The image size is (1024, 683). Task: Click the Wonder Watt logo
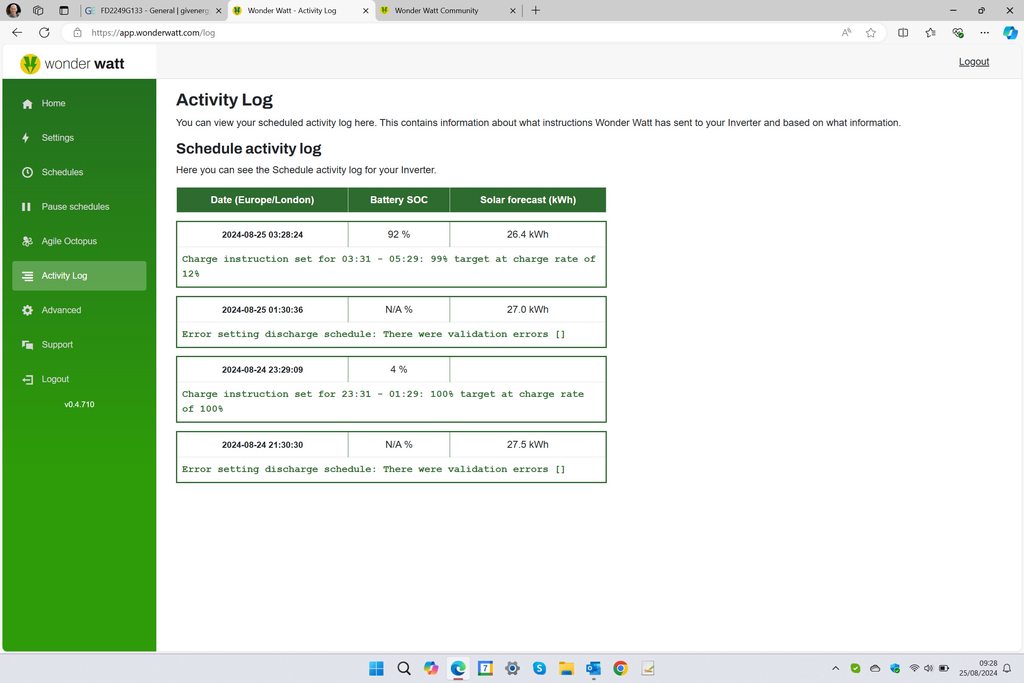72,64
